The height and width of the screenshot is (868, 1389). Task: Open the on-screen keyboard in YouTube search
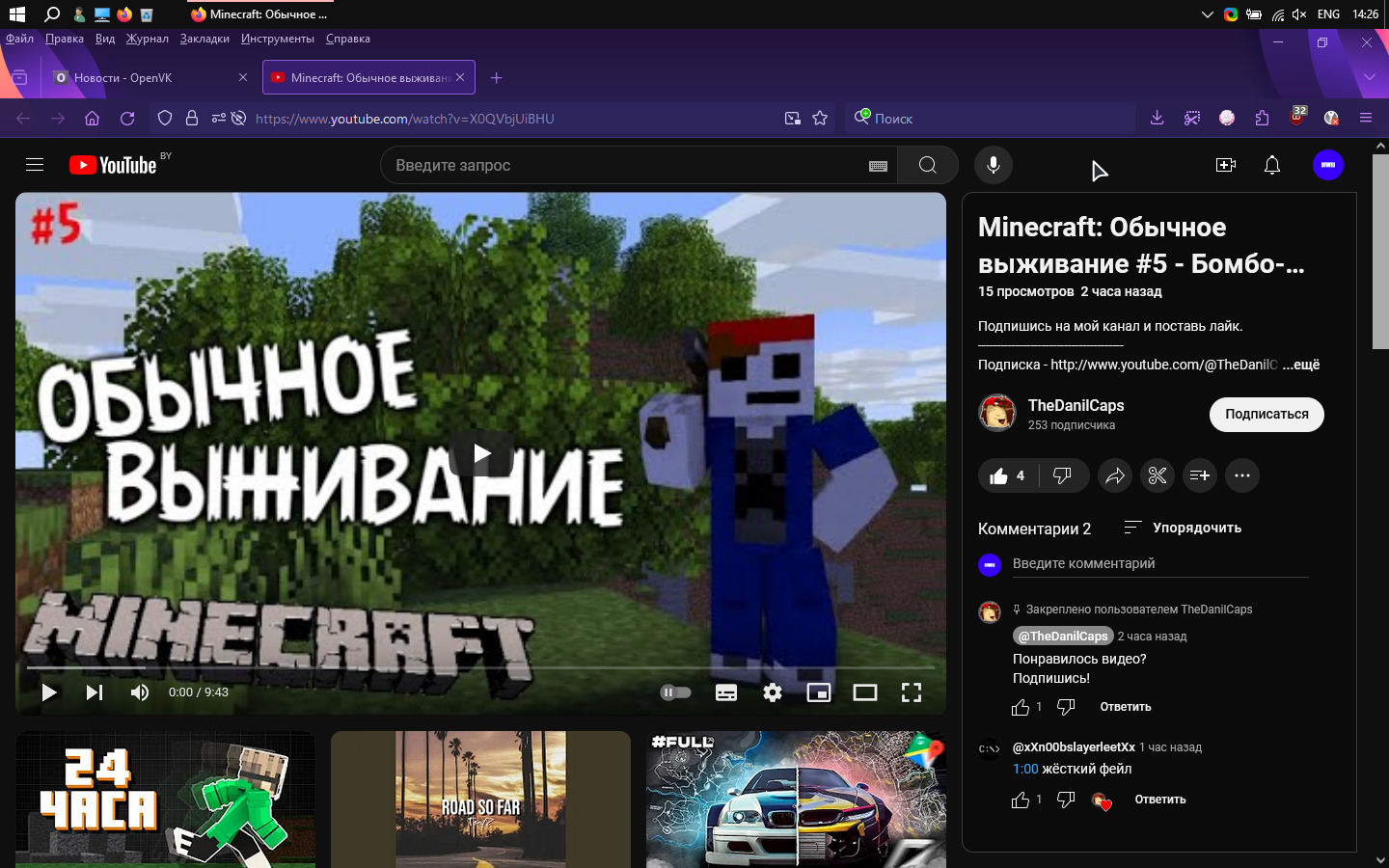coord(878,166)
